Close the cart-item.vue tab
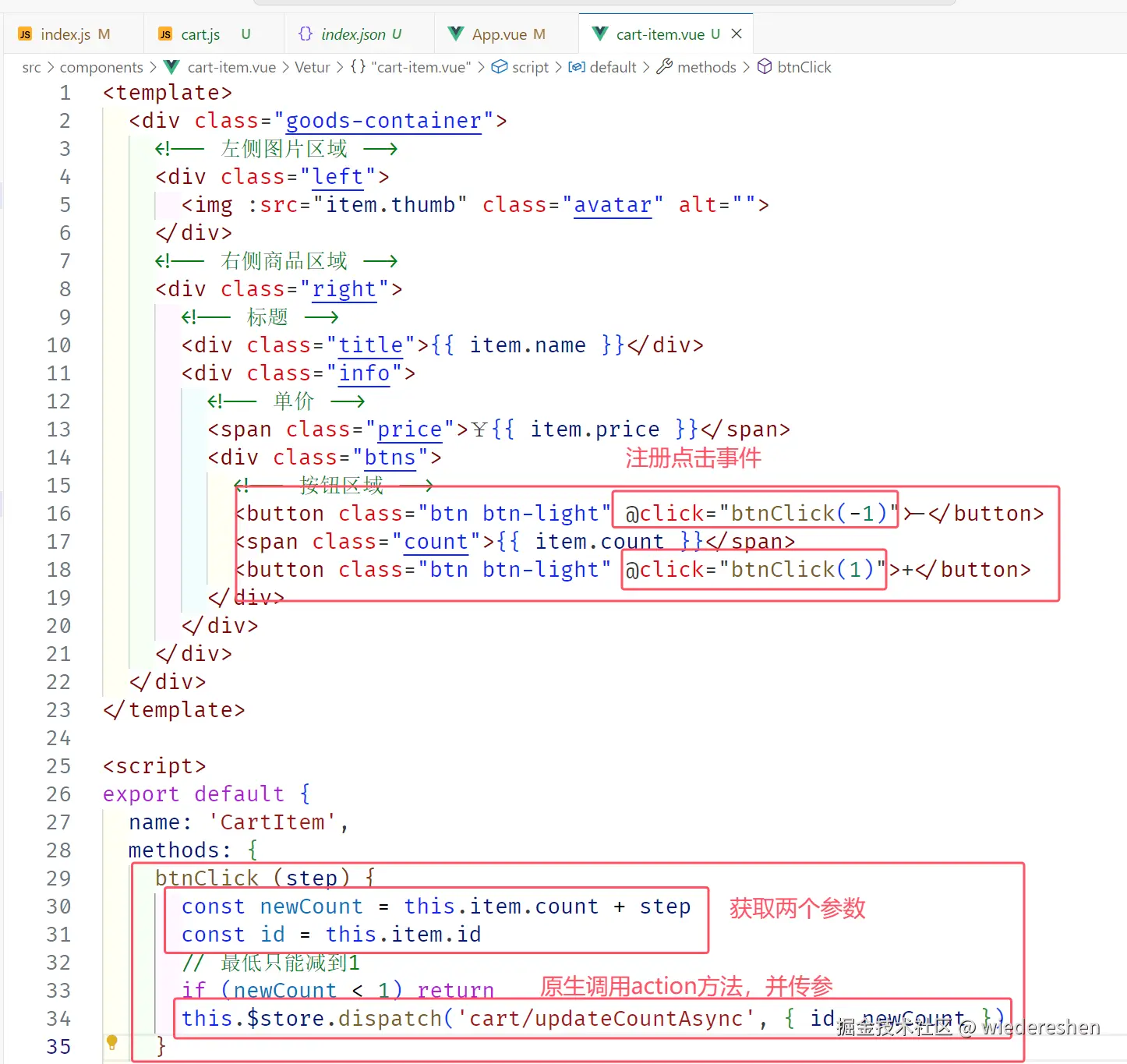1127x1064 pixels. pos(737,34)
